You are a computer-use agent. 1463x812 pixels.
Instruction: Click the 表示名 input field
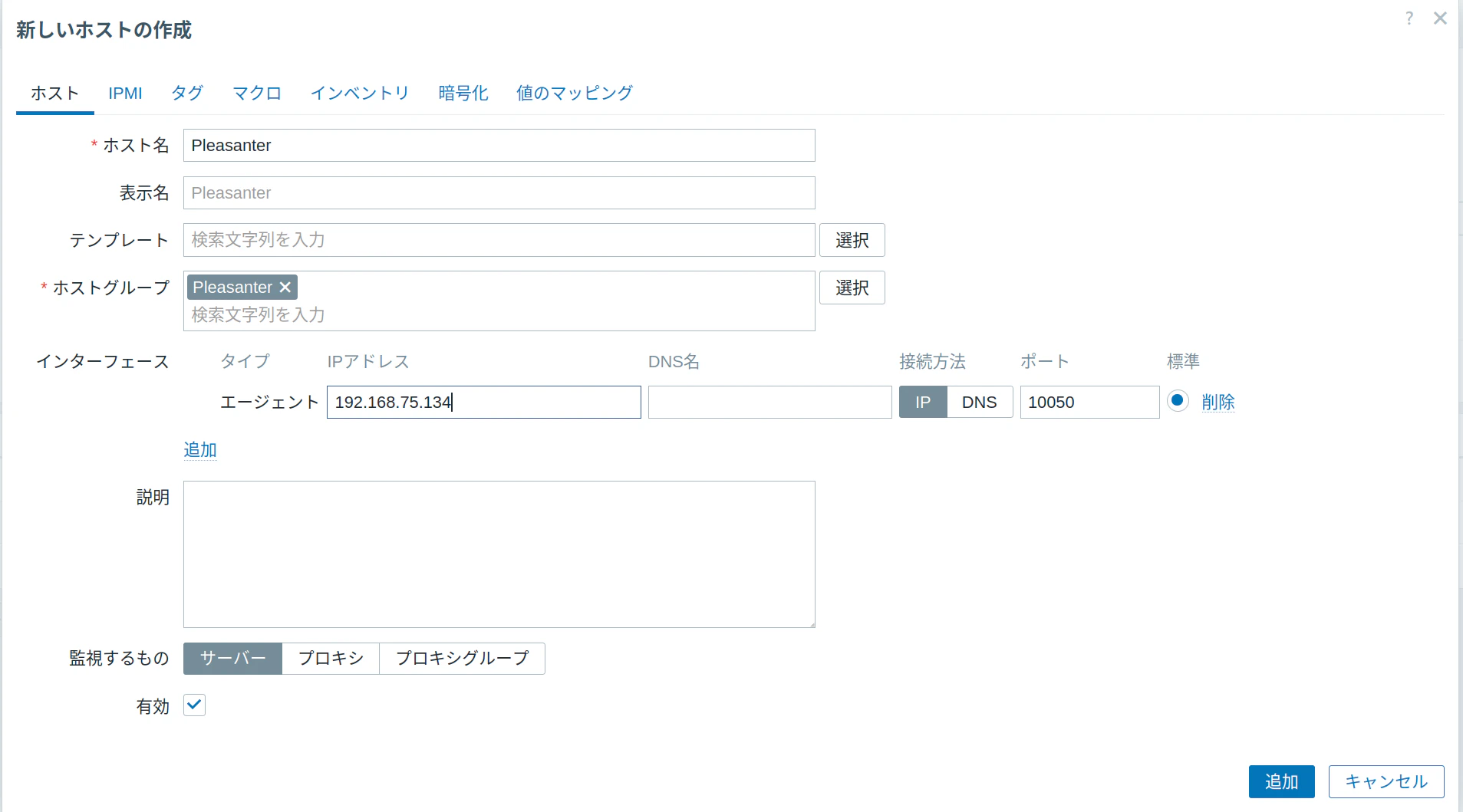click(x=499, y=193)
